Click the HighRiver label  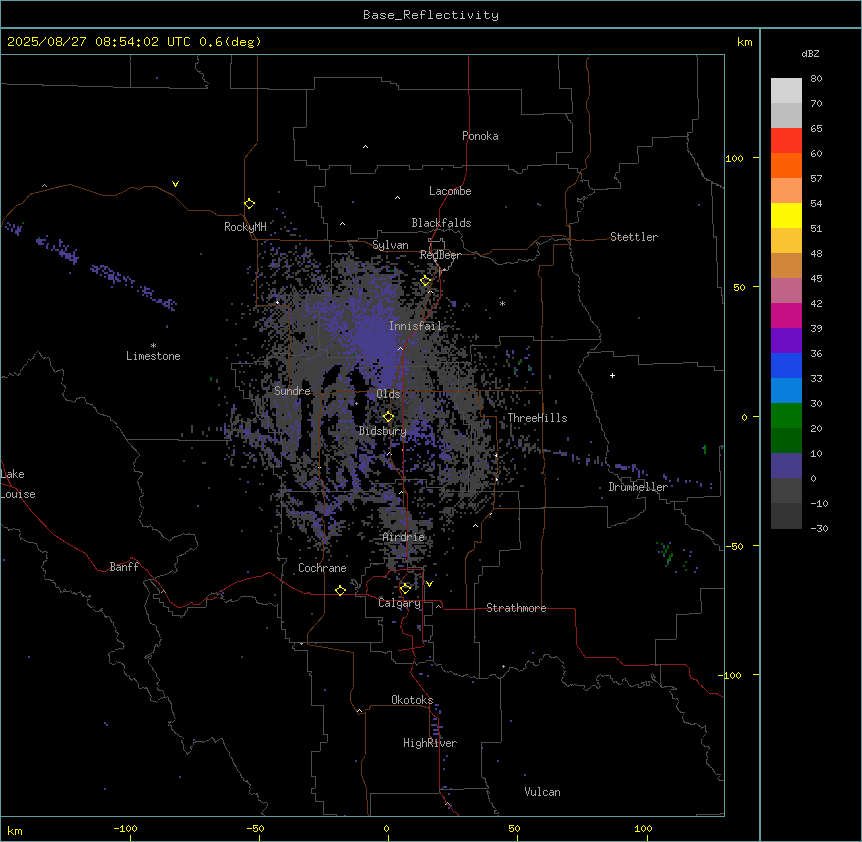[x=430, y=743]
